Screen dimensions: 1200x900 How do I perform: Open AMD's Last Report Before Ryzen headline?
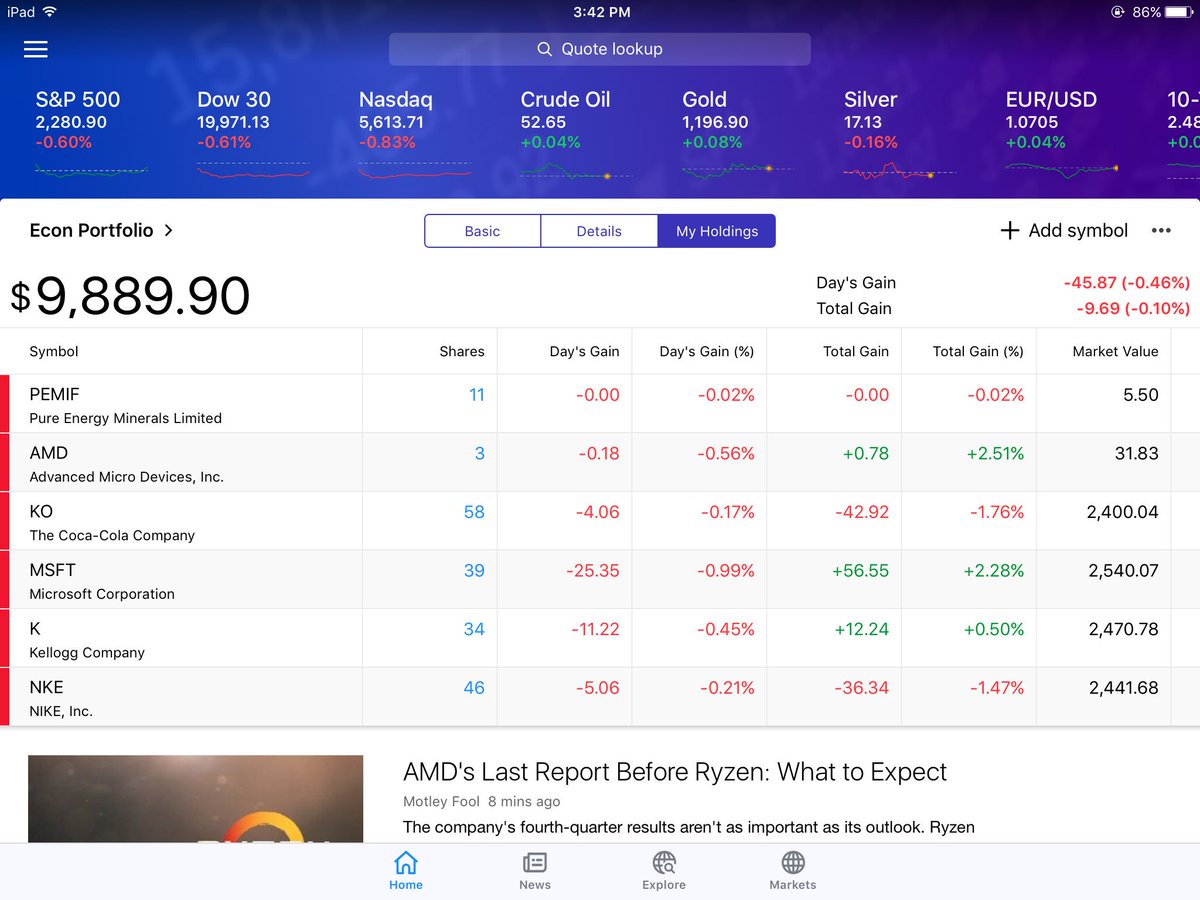click(x=675, y=772)
